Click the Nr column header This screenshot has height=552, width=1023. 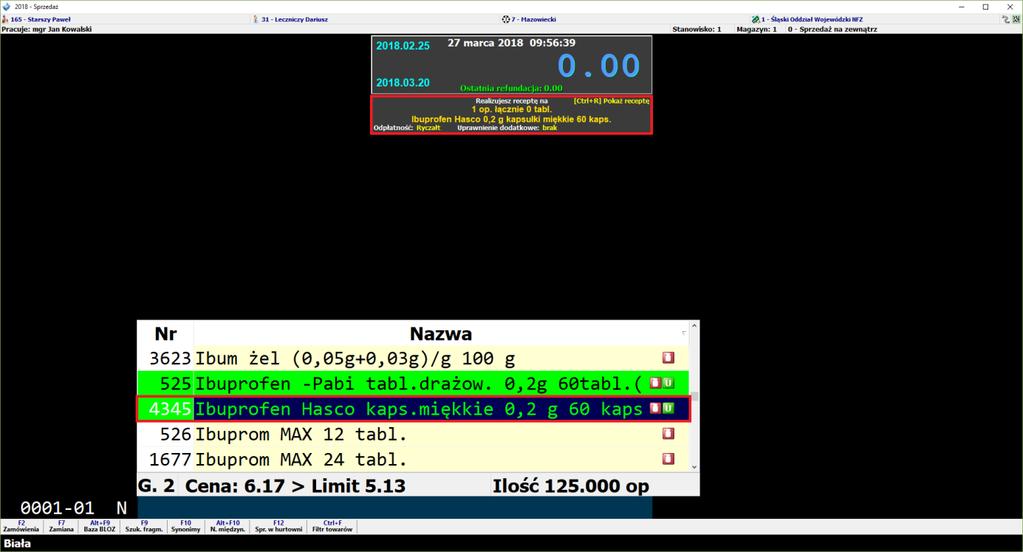pos(165,333)
